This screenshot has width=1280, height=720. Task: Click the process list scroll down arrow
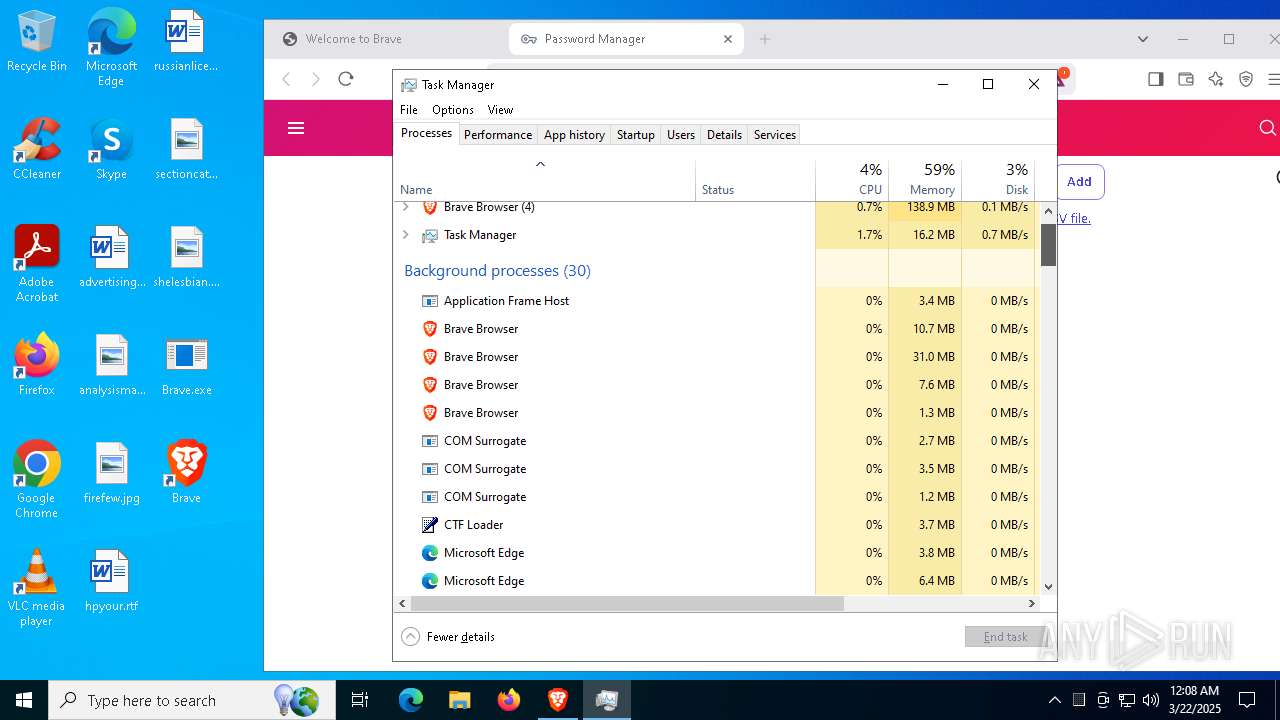[1048, 587]
